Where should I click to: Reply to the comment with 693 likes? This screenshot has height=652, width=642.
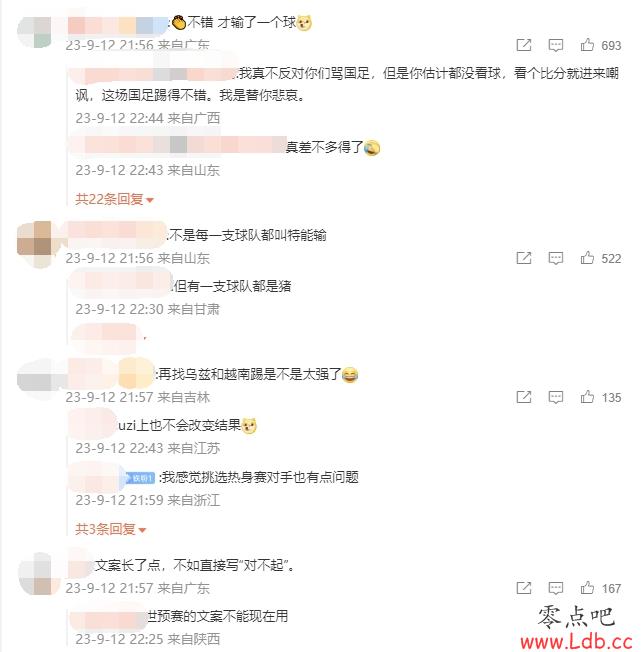556,45
